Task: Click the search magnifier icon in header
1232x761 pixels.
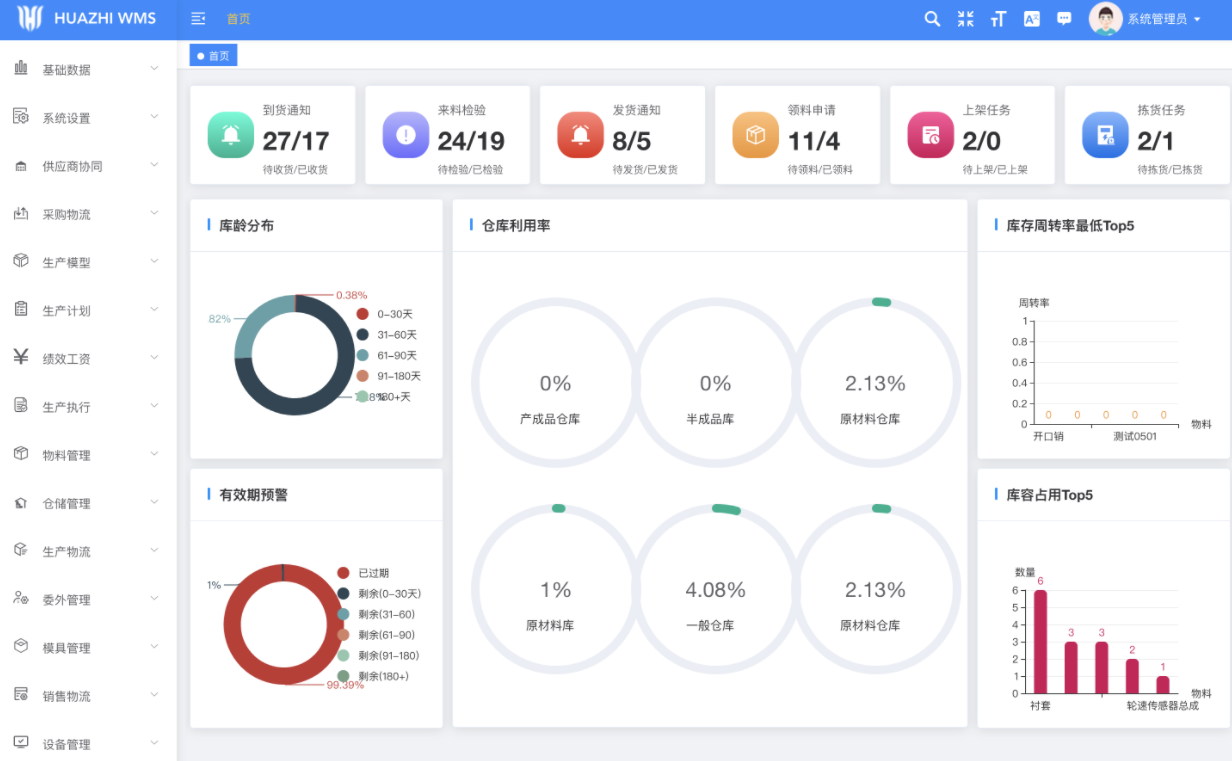Action: [x=932, y=19]
